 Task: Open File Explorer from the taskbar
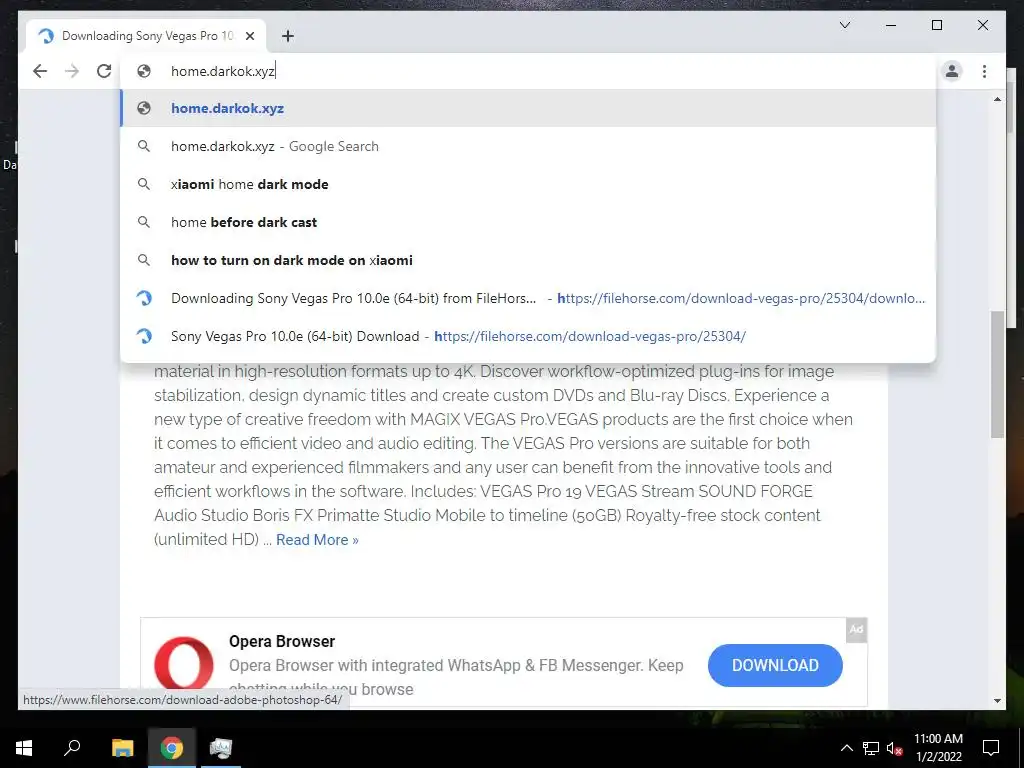pos(122,748)
